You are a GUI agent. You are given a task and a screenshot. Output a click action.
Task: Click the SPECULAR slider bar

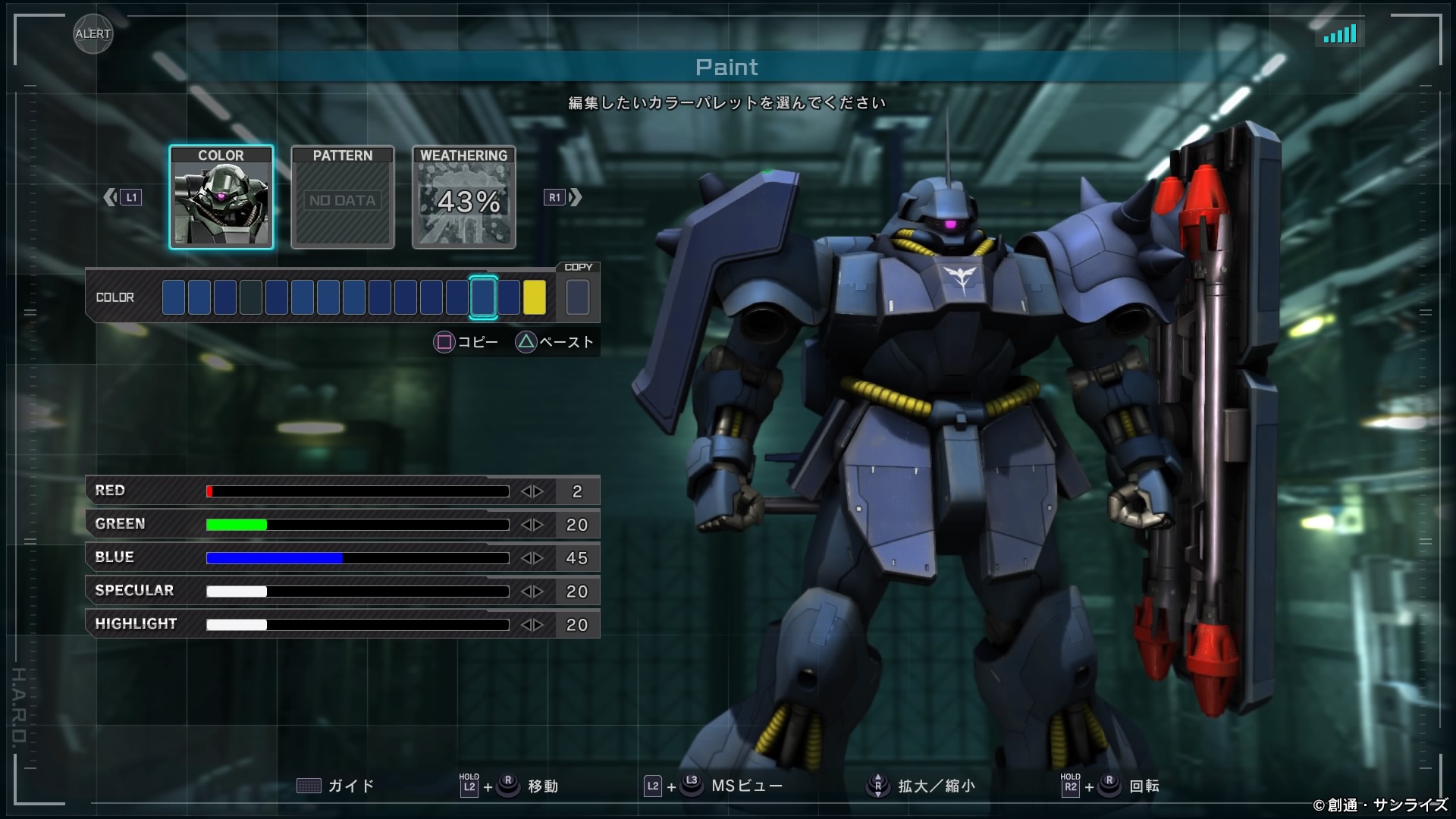tap(357, 591)
